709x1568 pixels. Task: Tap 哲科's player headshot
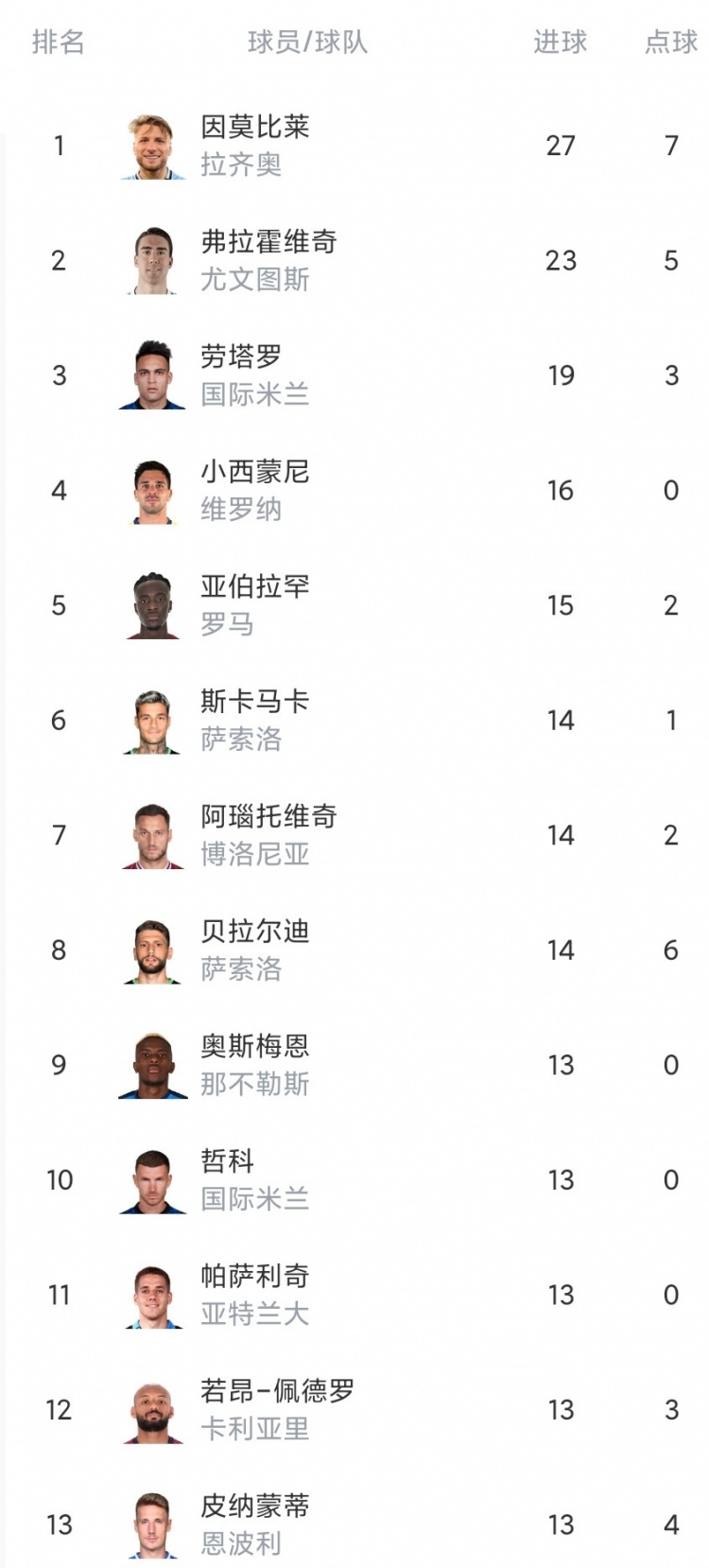(153, 1180)
